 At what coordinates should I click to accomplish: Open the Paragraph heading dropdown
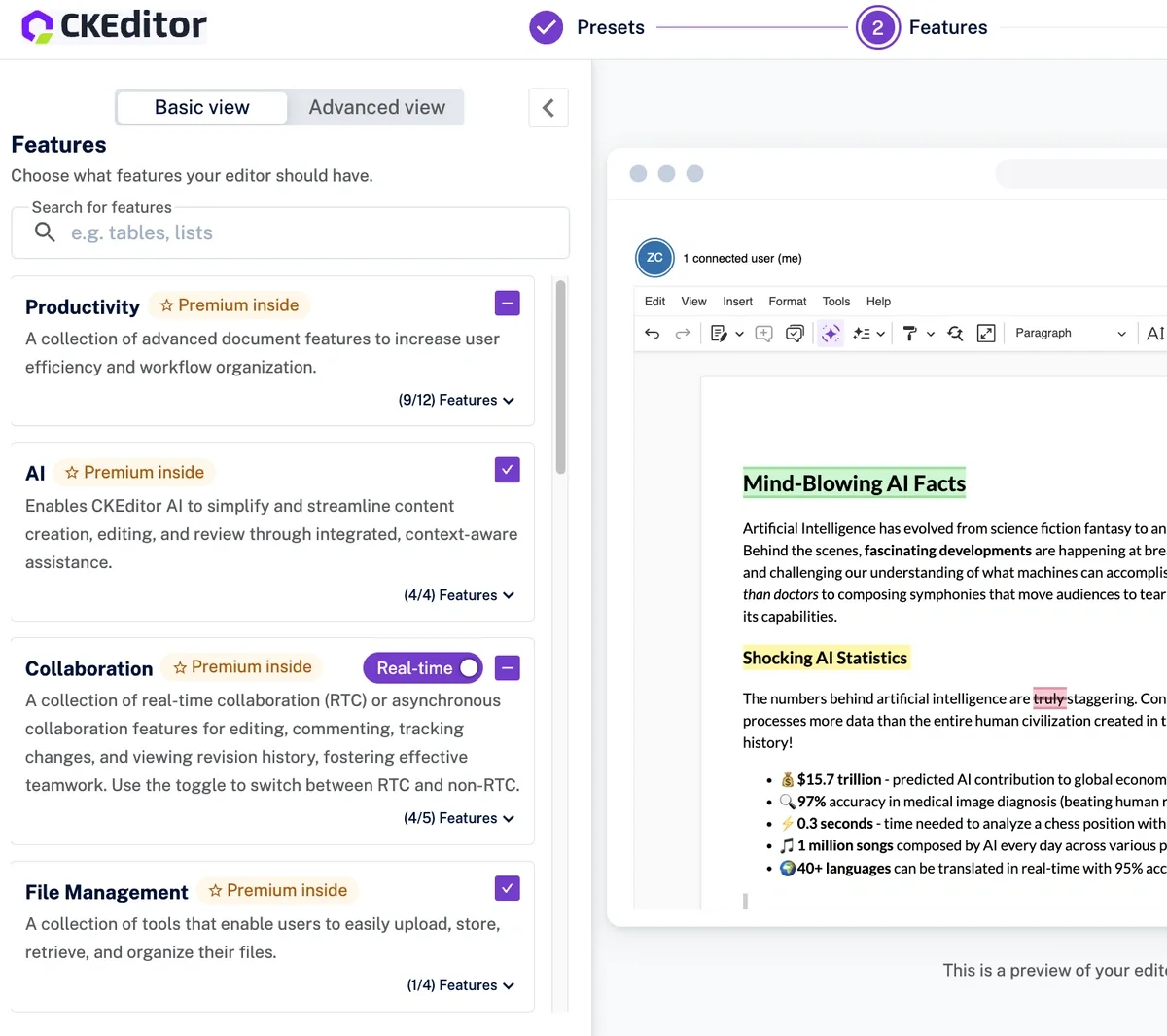1070,334
